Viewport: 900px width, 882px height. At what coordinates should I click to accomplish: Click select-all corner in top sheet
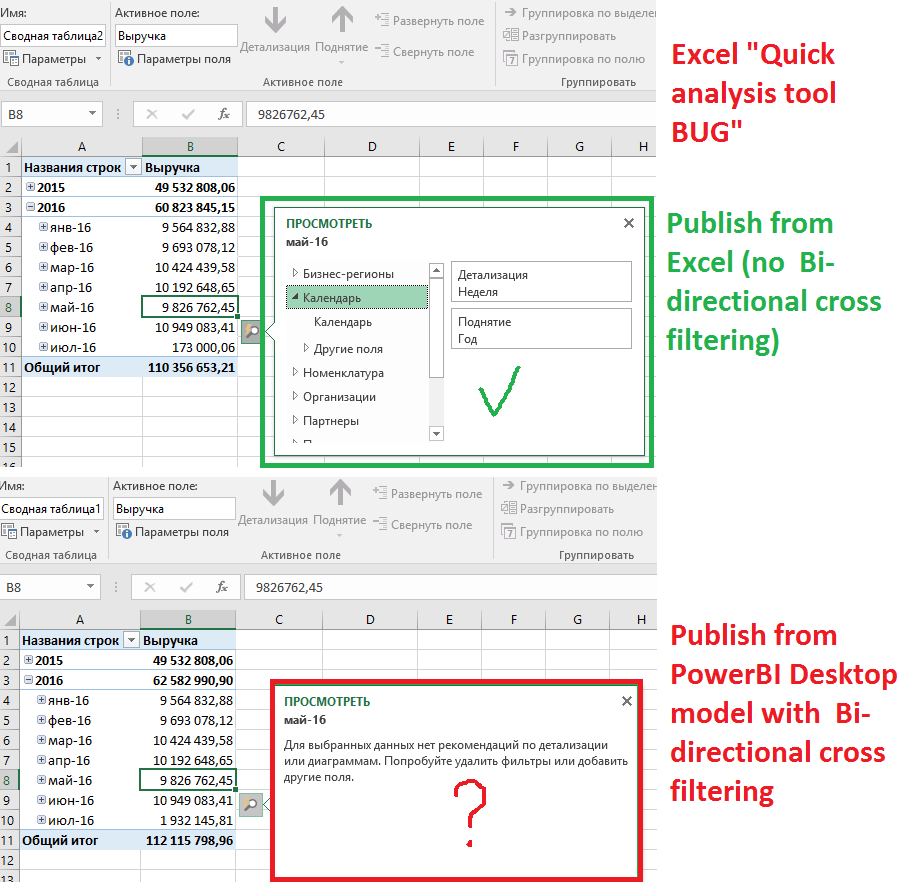[11, 147]
